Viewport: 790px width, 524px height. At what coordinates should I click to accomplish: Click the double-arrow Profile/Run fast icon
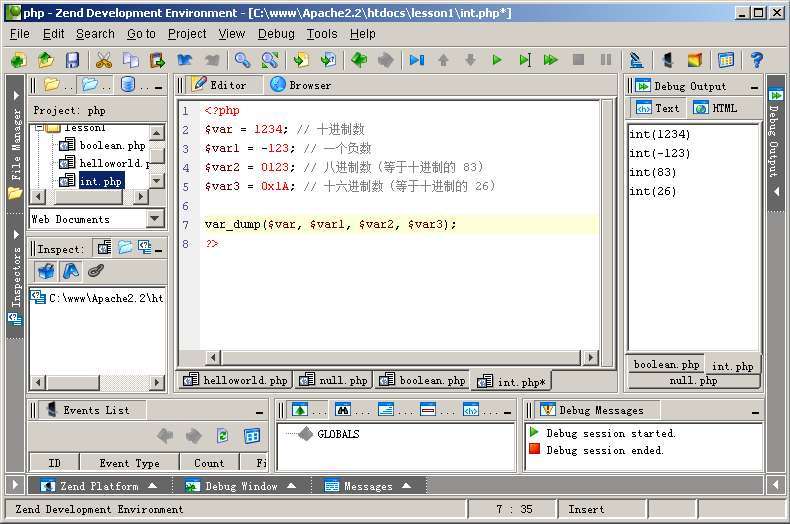tap(551, 60)
